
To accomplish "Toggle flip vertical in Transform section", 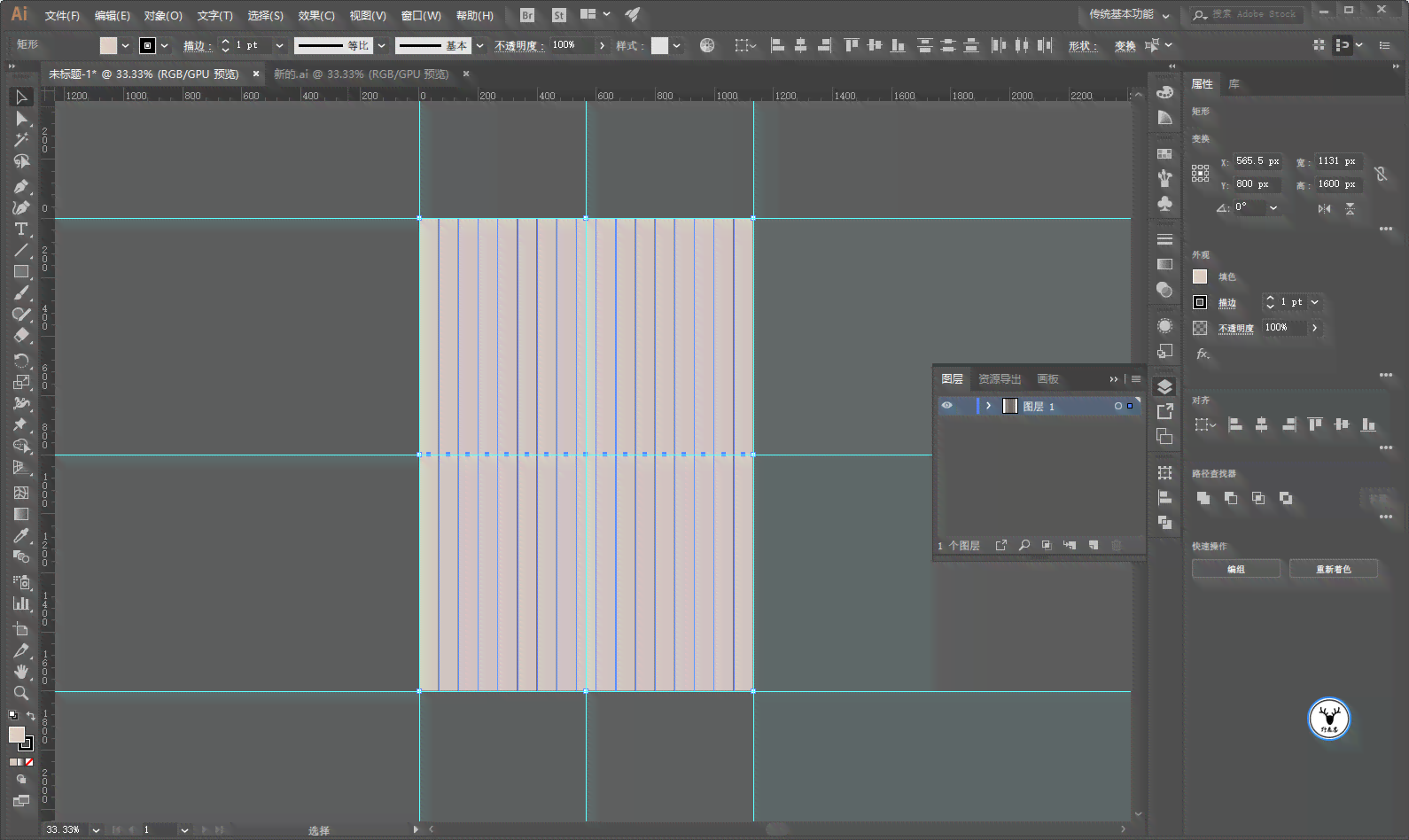I will (x=1350, y=209).
